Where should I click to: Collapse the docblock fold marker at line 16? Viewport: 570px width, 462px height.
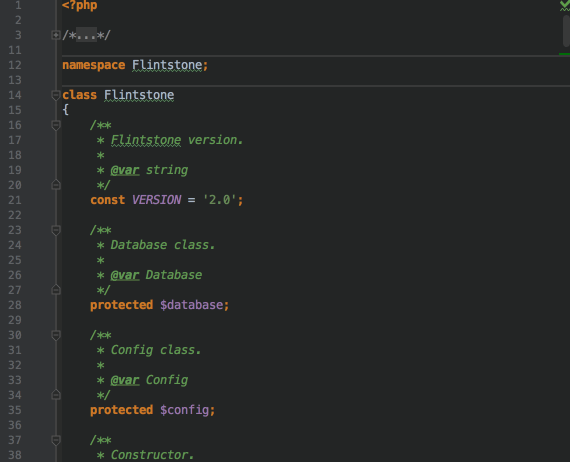coord(56,125)
